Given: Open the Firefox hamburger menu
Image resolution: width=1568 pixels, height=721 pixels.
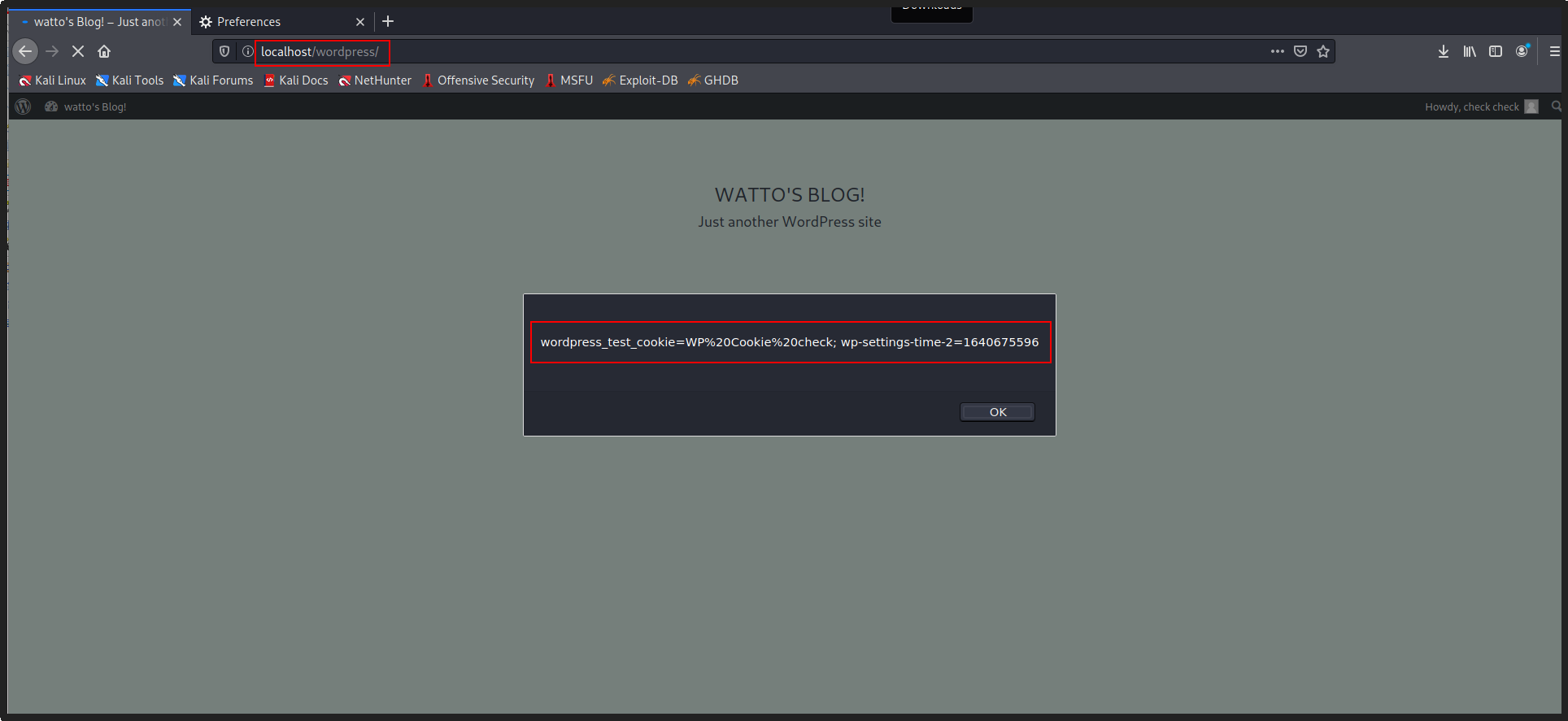Looking at the screenshot, I should [1555, 51].
